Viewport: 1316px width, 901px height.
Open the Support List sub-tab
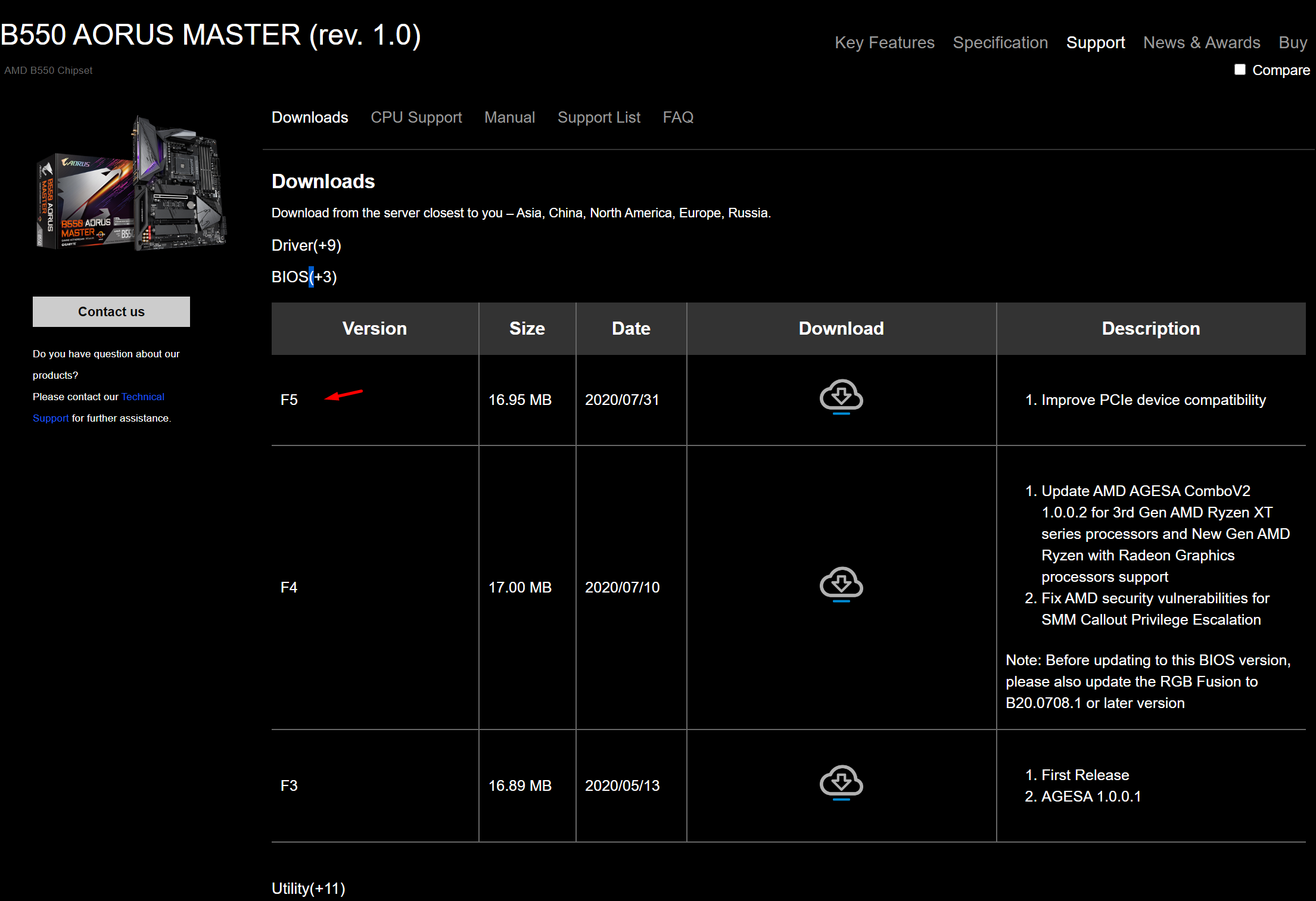(x=599, y=117)
